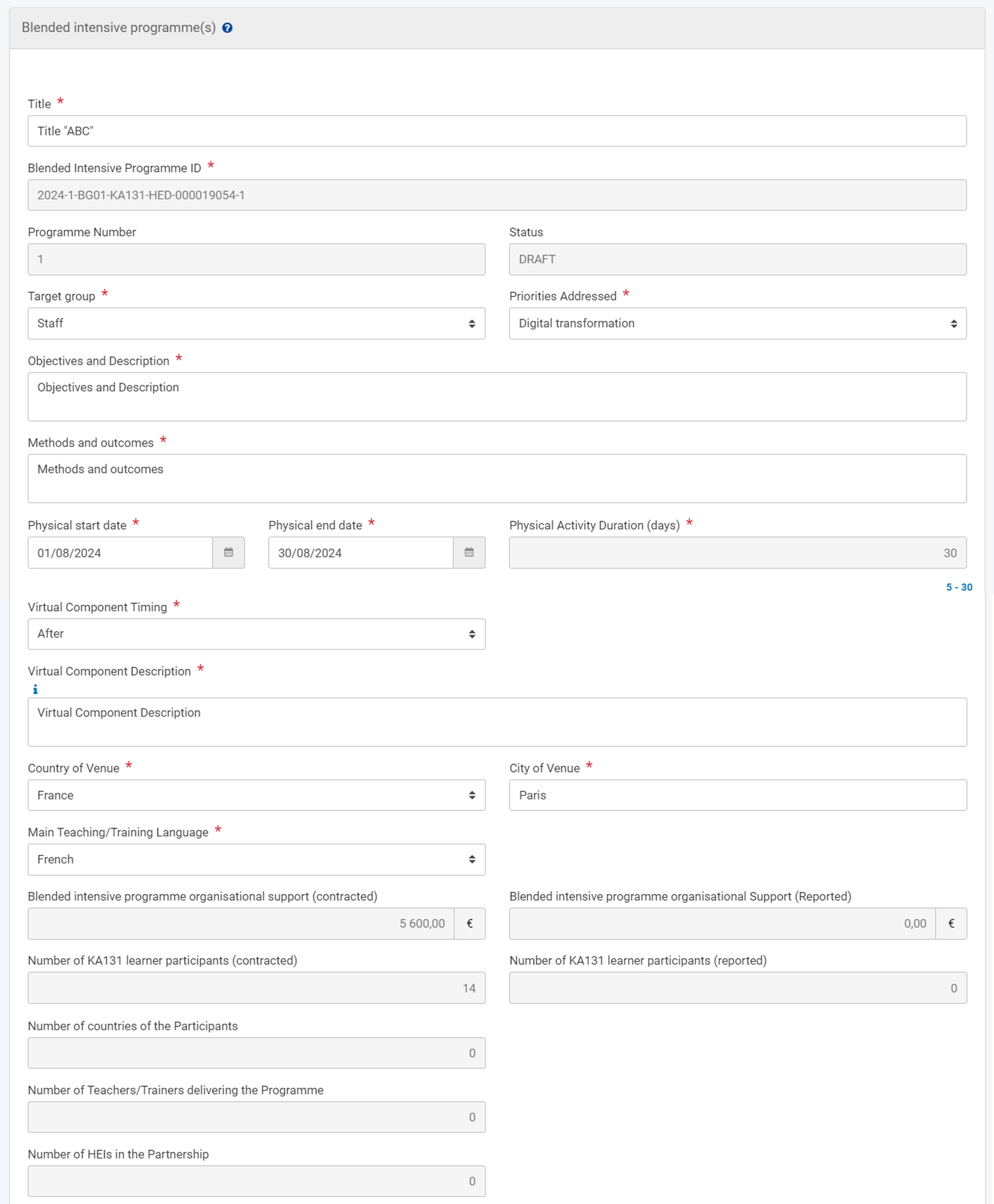This screenshot has width=994, height=1204.
Task: Click the '5 - 30' duration range hint
Action: pos(959,587)
